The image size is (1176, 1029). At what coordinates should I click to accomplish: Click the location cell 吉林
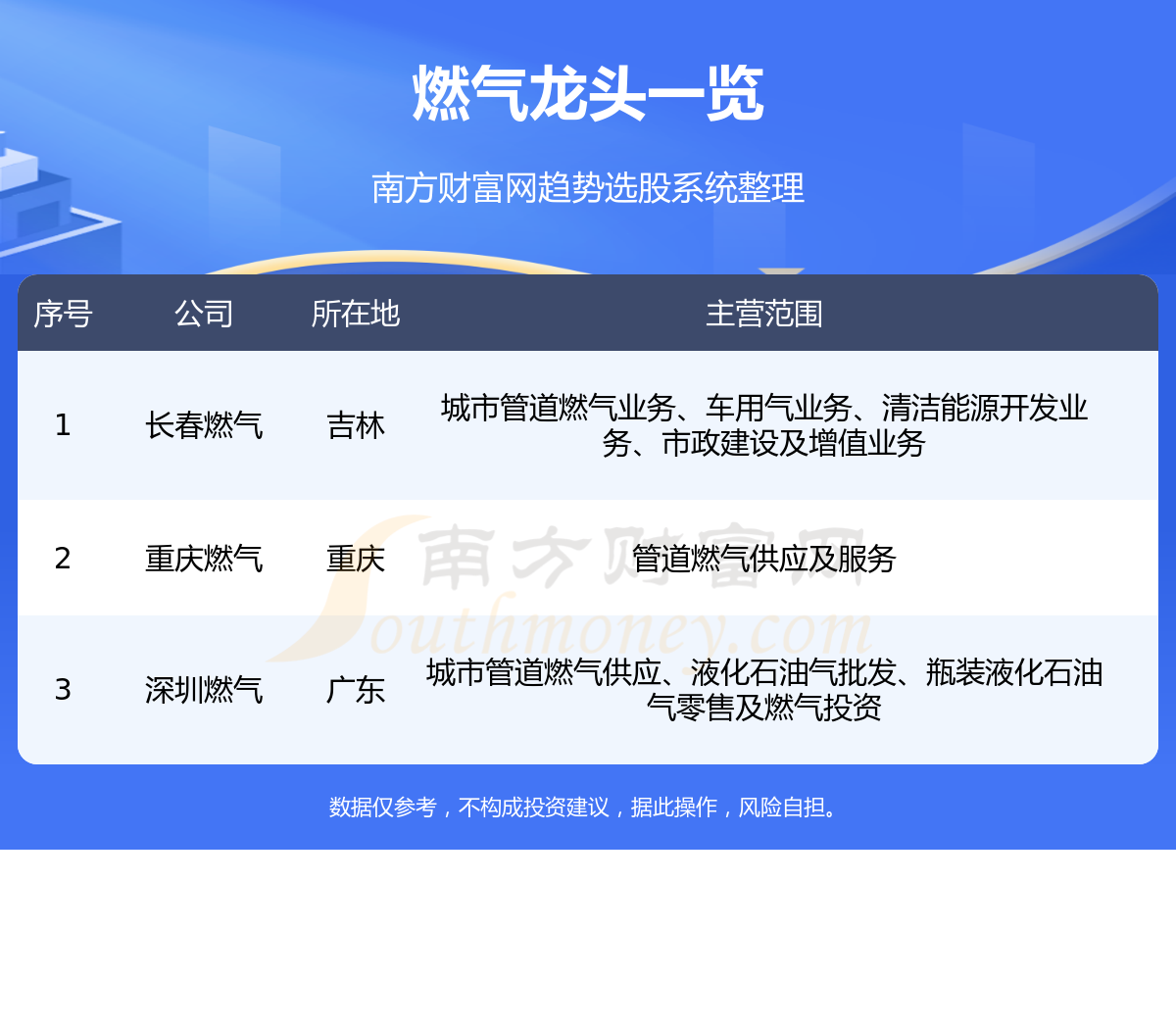pos(356,425)
